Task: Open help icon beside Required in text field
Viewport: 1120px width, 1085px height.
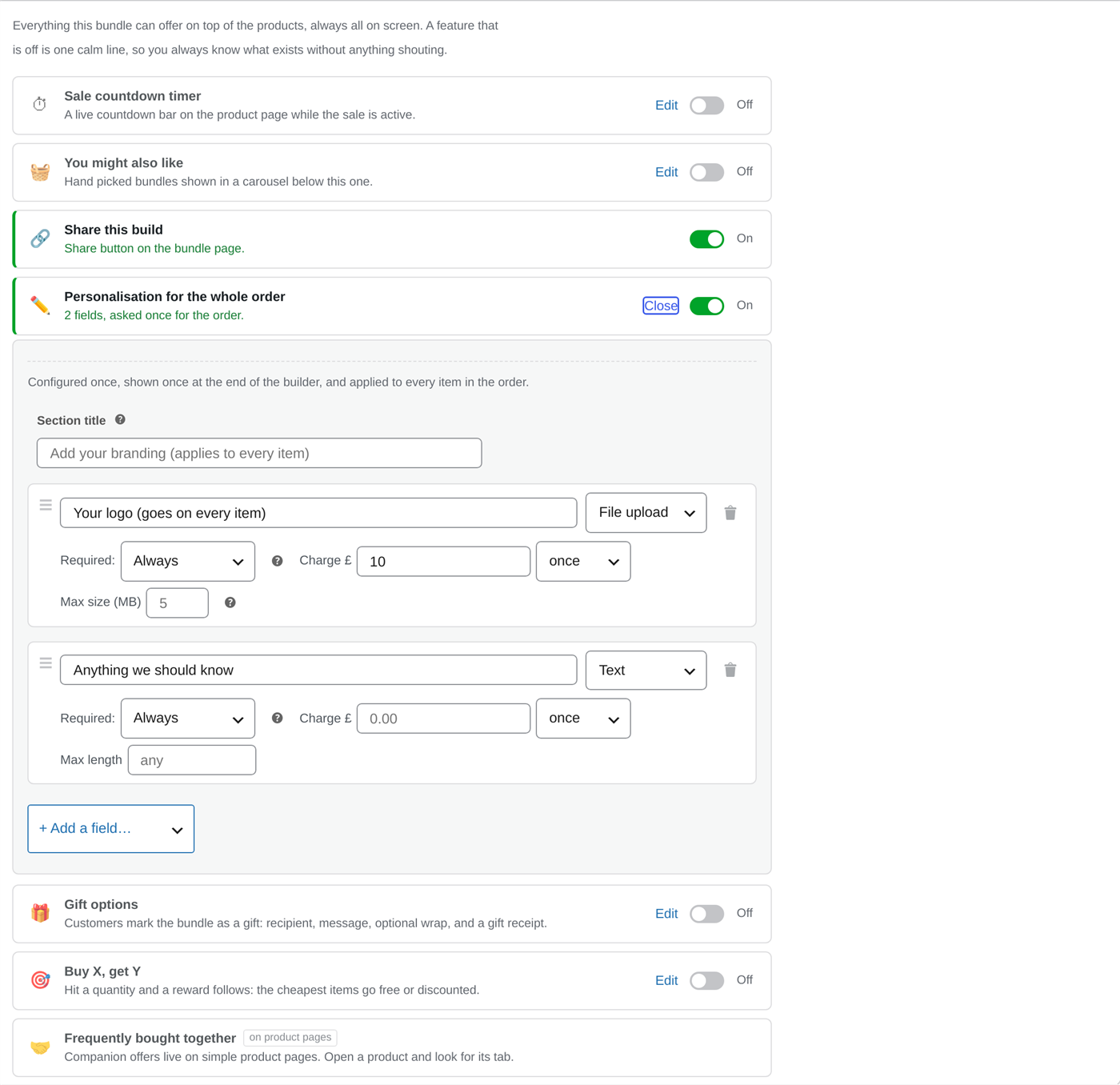Action: click(x=277, y=718)
